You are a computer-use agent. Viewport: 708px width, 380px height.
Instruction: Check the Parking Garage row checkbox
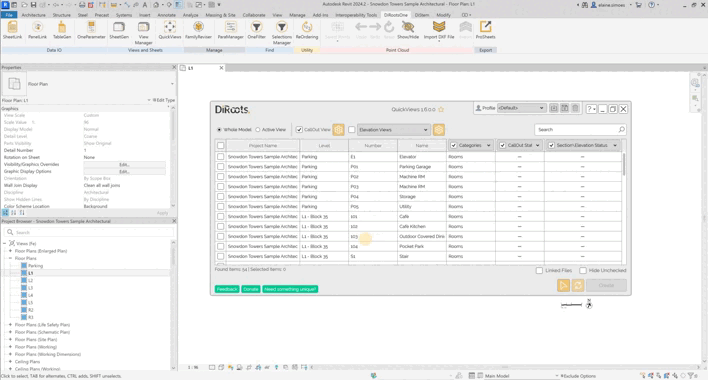[220, 167]
